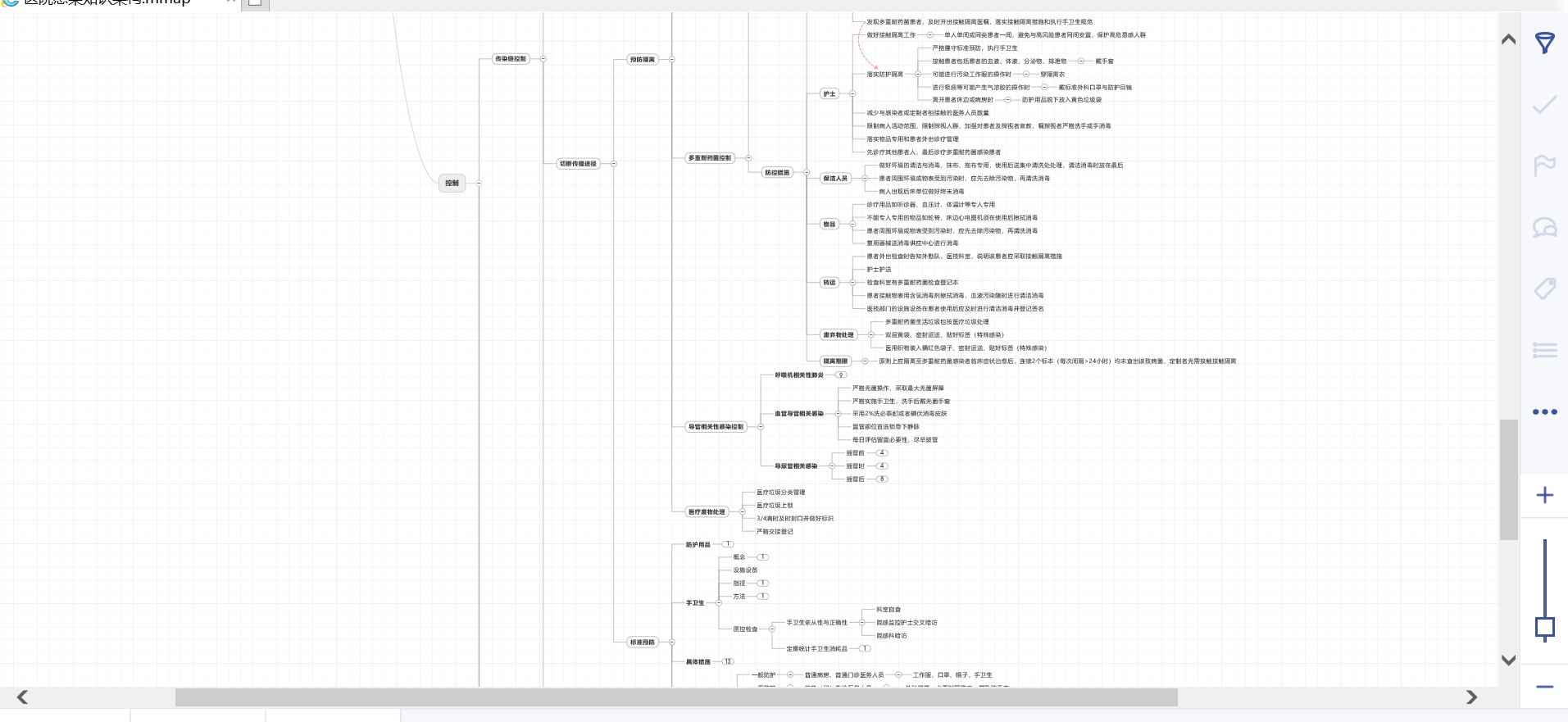This screenshot has width=1568, height=722.
Task: Select the 护士护送 subtopic text
Action: point(879,270)
